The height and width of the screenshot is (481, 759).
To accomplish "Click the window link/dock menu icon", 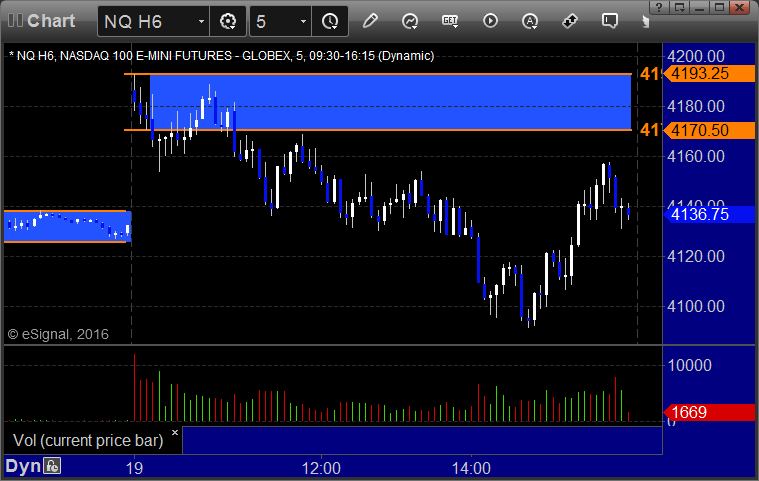I will 679,7.
